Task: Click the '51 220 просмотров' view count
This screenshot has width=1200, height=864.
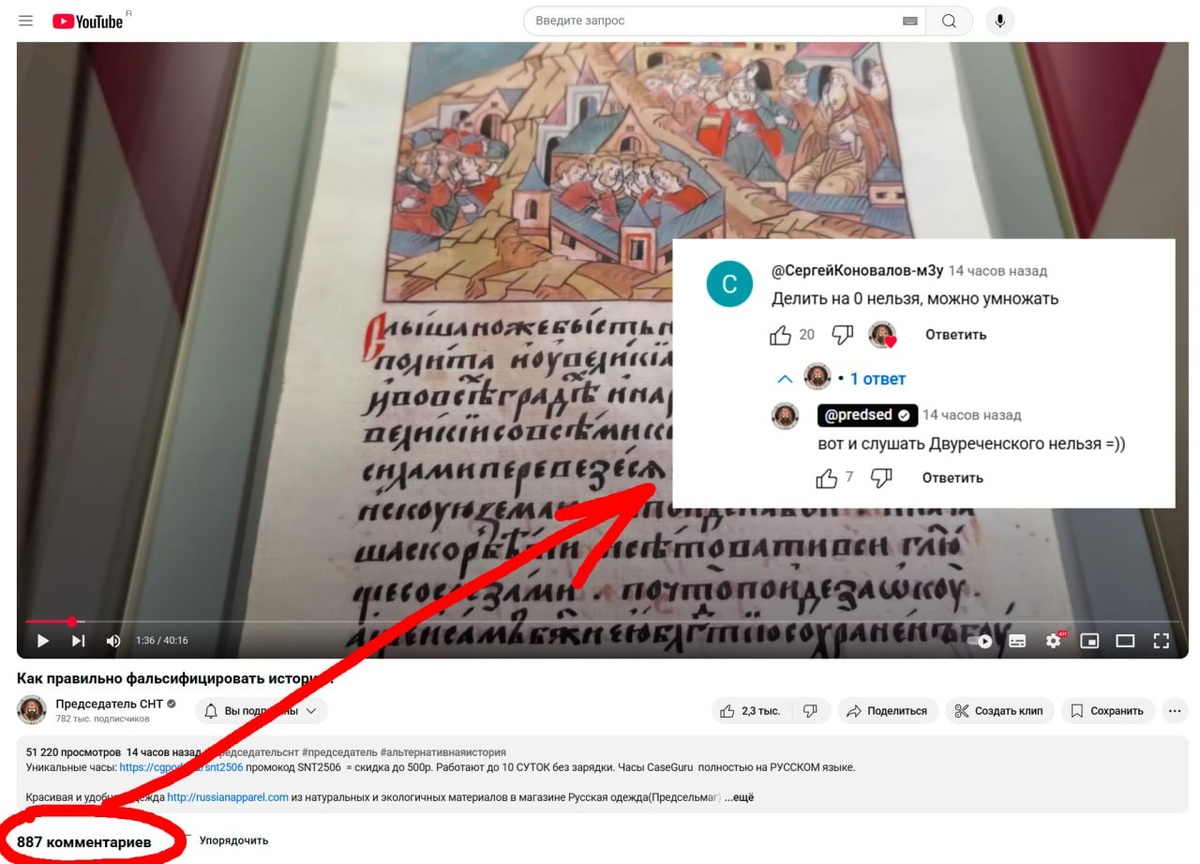Action: coord(71,752)
